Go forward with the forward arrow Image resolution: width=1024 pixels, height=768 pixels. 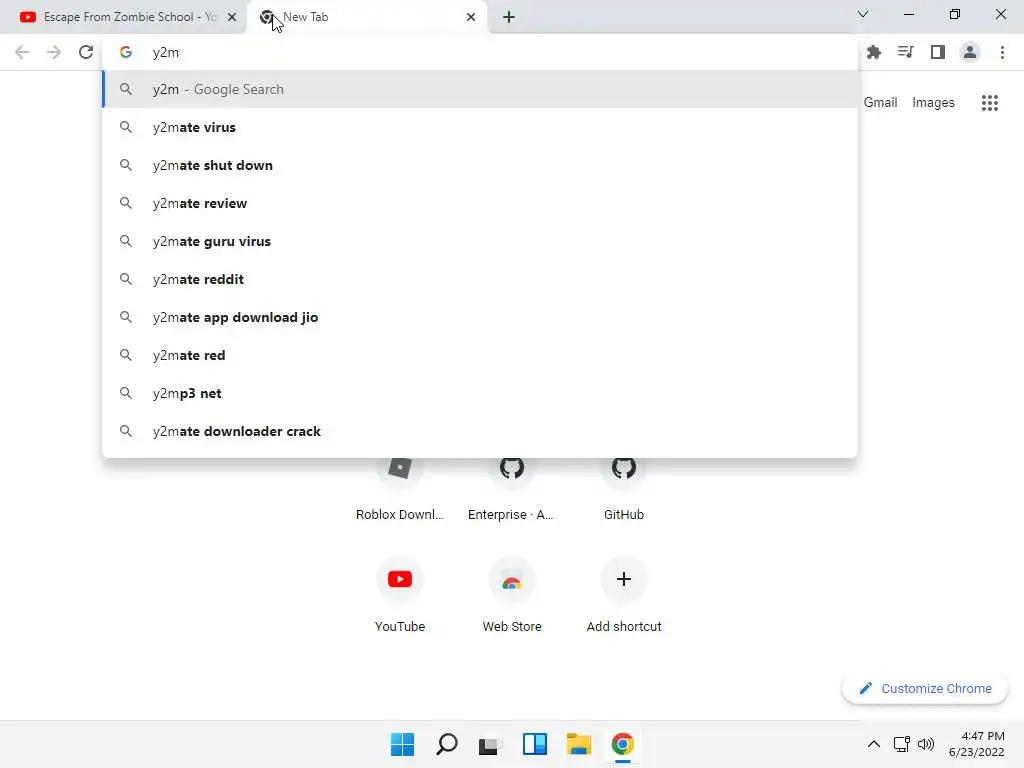point(54,52)
